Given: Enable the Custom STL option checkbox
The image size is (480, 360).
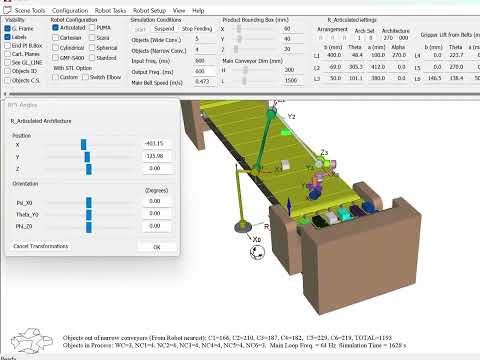Looking at the screenshot, I should [56, 77].
